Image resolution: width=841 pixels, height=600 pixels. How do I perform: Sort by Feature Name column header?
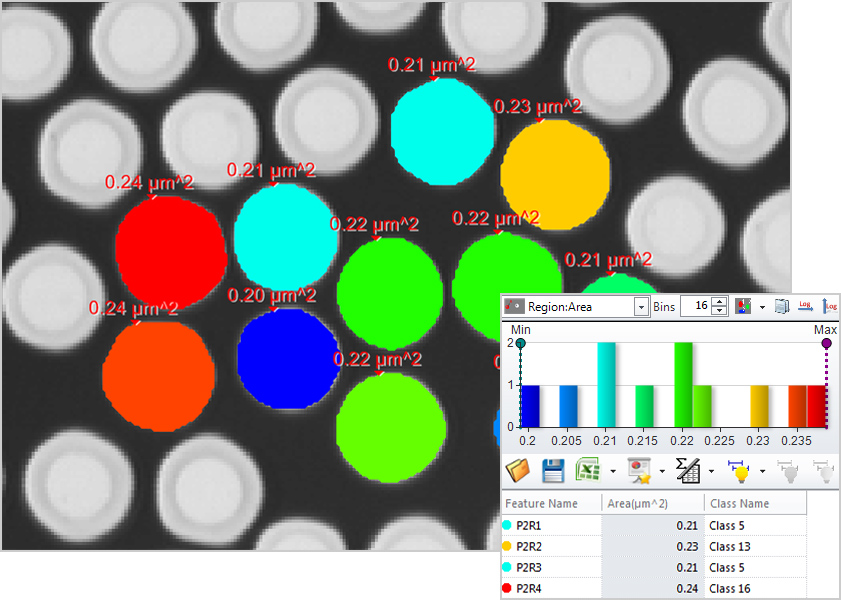(550, 504)
